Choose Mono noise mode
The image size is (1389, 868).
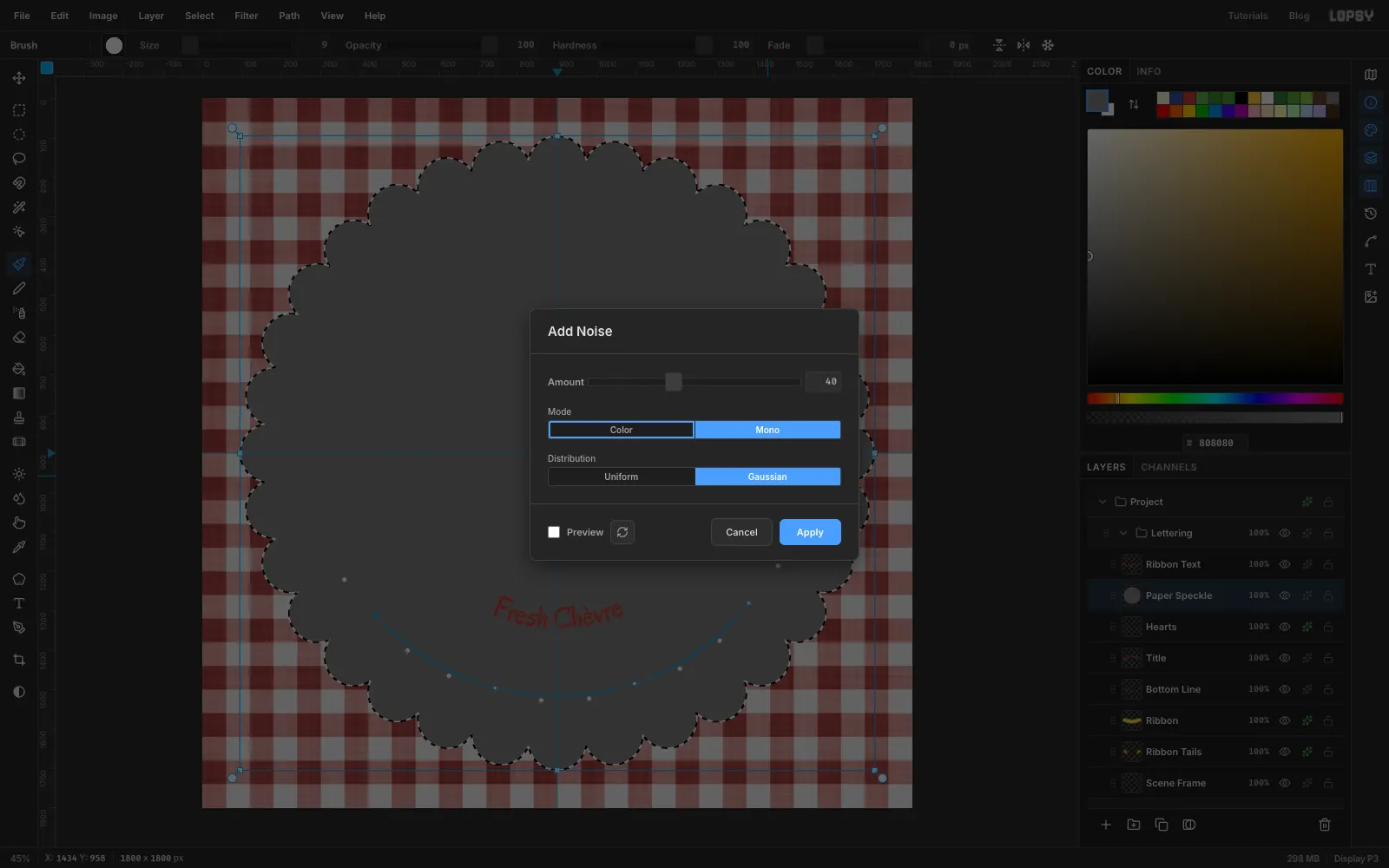[767, 430]
